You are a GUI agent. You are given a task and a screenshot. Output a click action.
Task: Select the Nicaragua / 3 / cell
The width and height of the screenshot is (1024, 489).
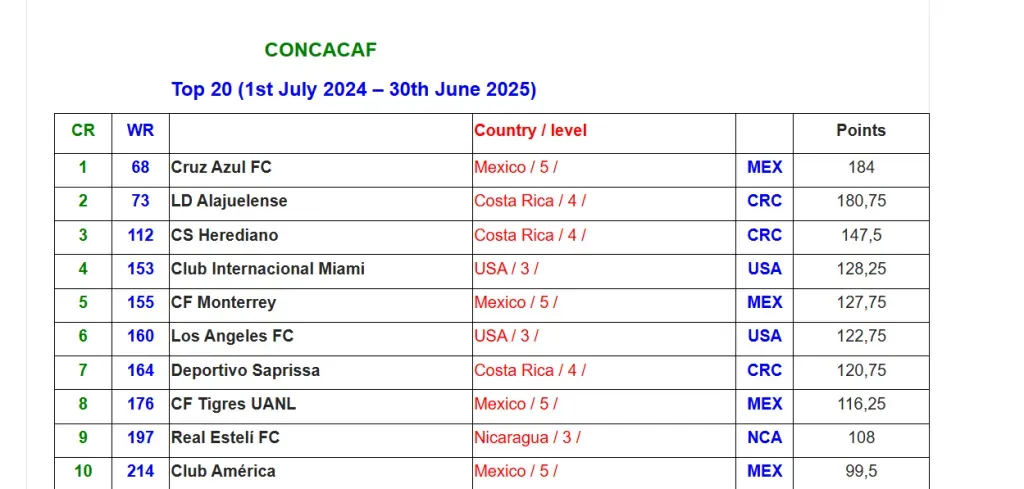tap(527, 437)
